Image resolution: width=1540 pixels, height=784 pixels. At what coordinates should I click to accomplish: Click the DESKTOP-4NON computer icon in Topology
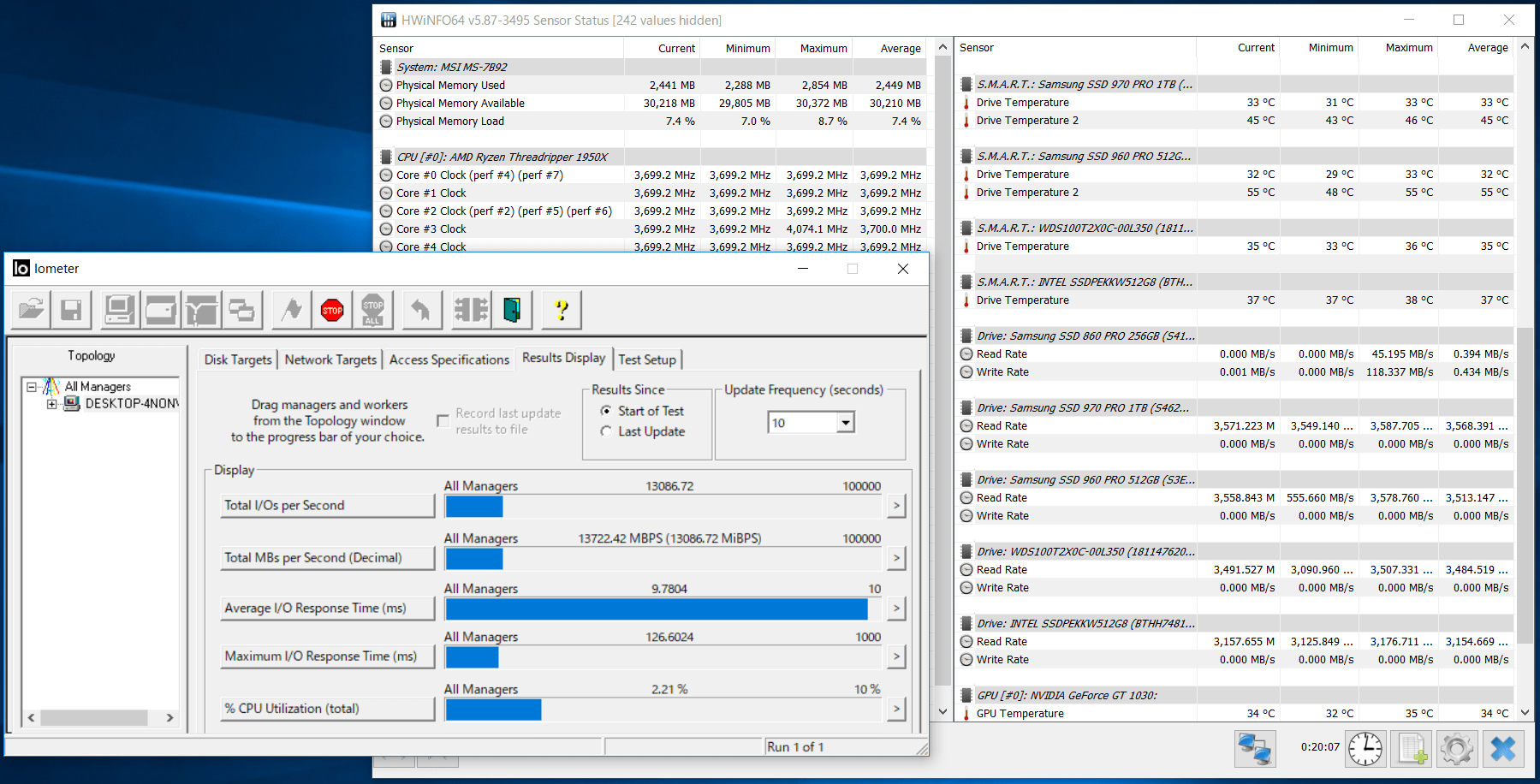[x=72, y=403]
